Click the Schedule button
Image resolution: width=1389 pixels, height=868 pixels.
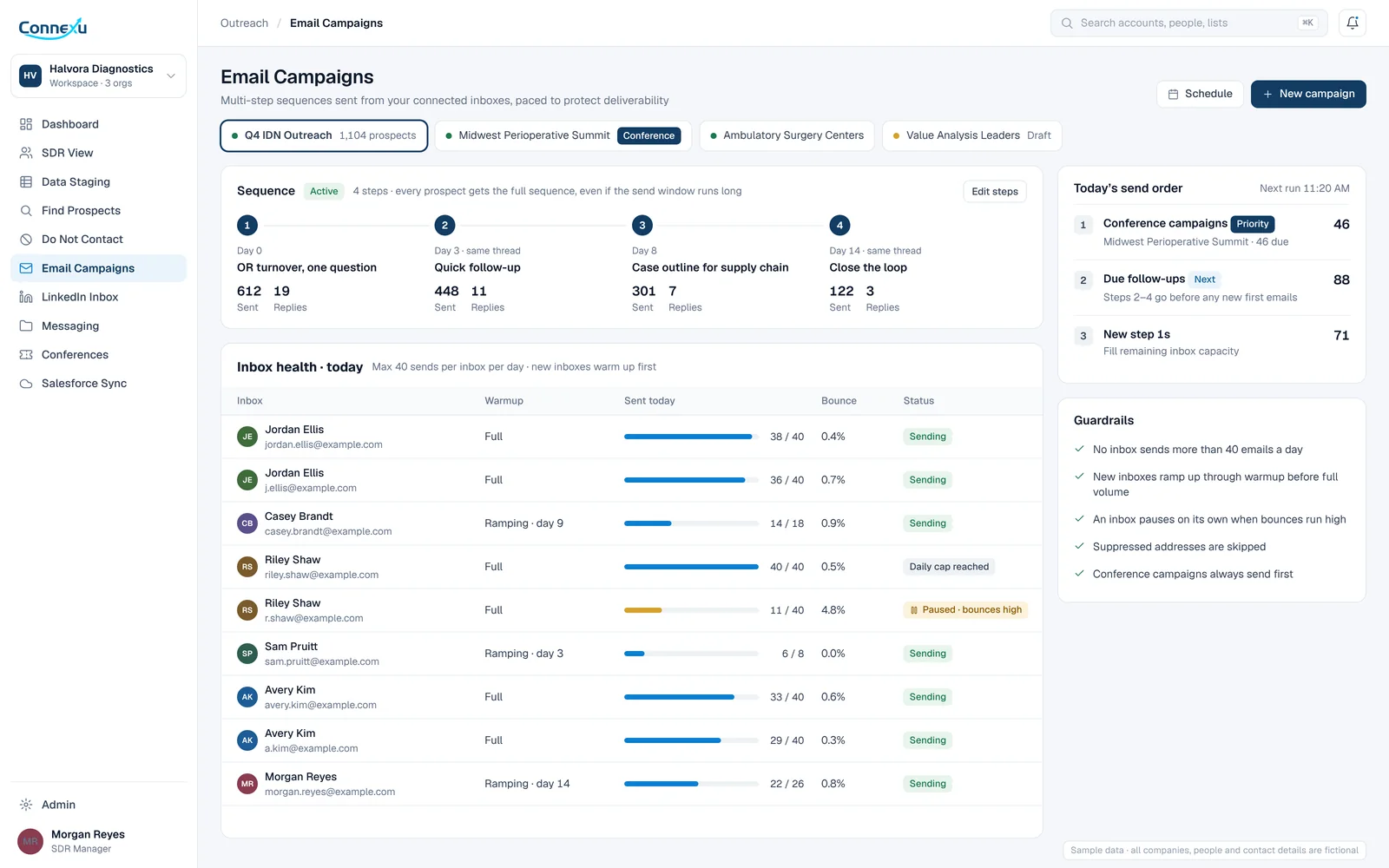pyautogui.click(x=1200, y=94)
